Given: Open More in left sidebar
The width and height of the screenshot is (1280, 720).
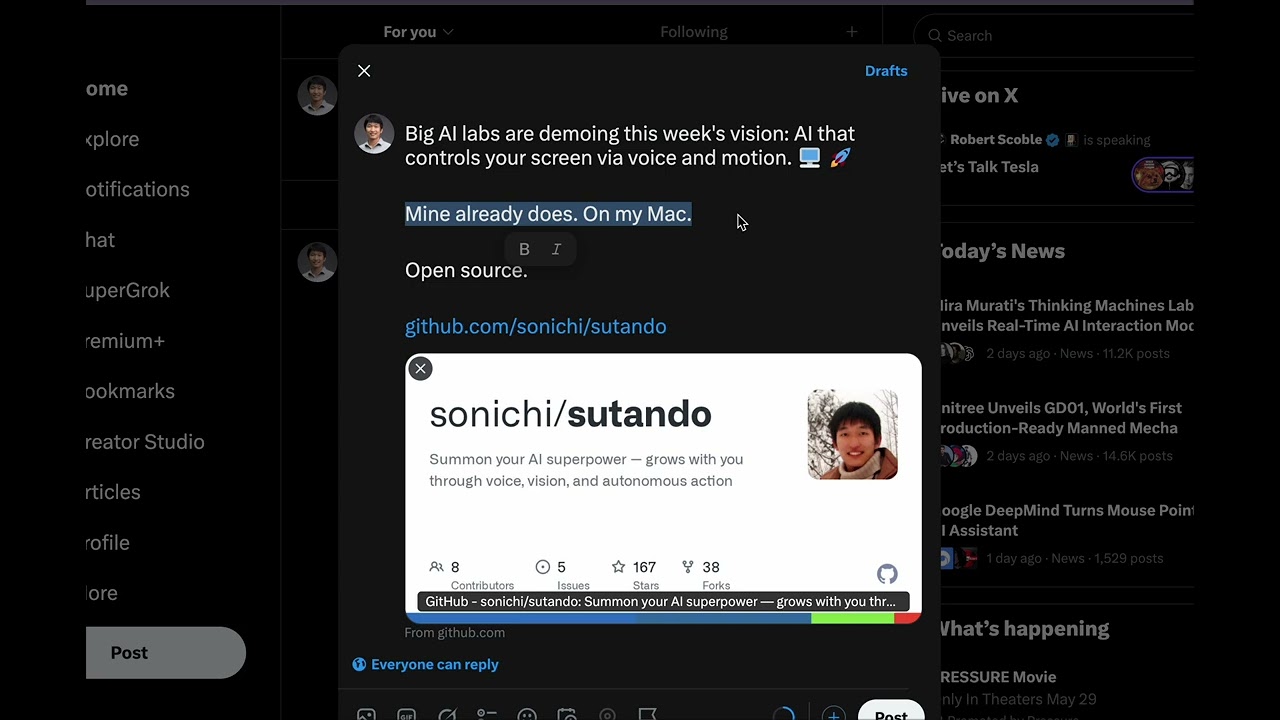Looking at the screenshot, I should 102,593.
